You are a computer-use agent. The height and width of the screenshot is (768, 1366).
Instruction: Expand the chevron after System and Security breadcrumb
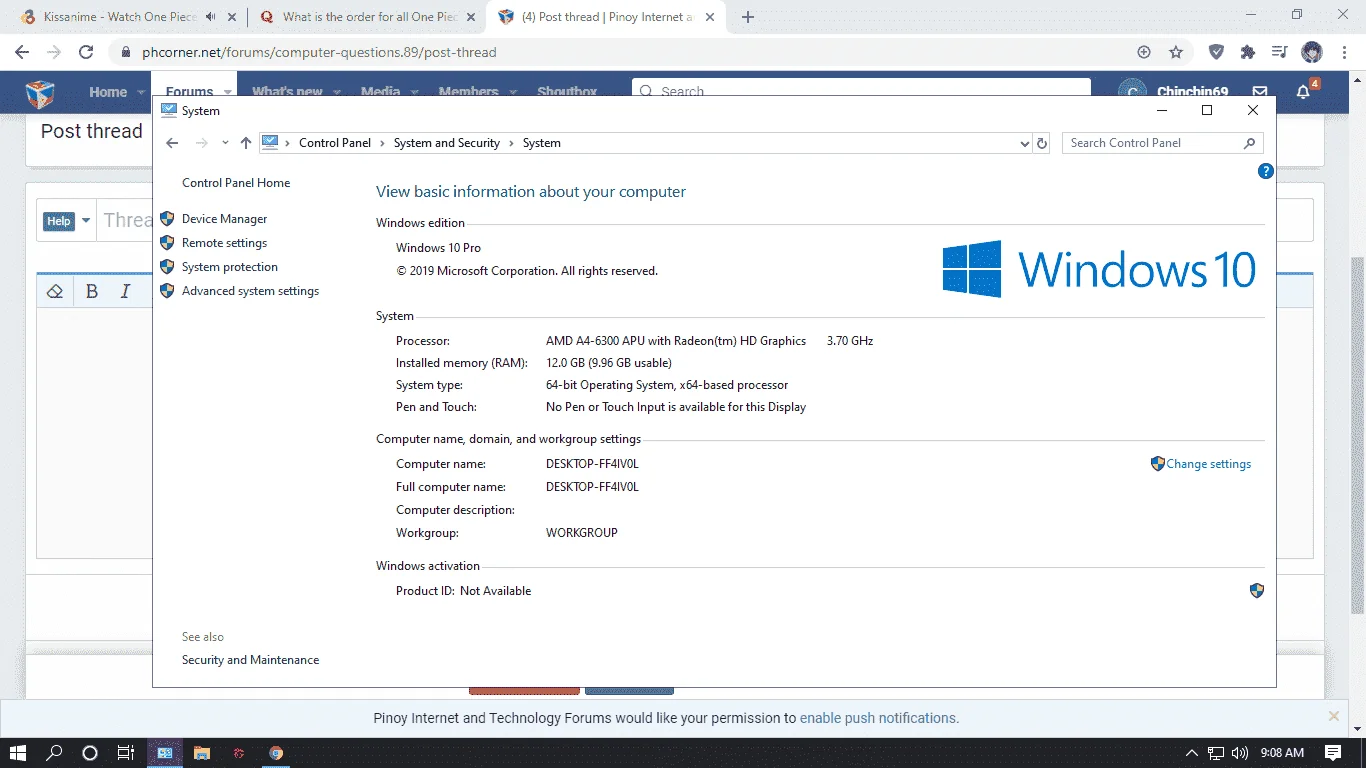511,143
